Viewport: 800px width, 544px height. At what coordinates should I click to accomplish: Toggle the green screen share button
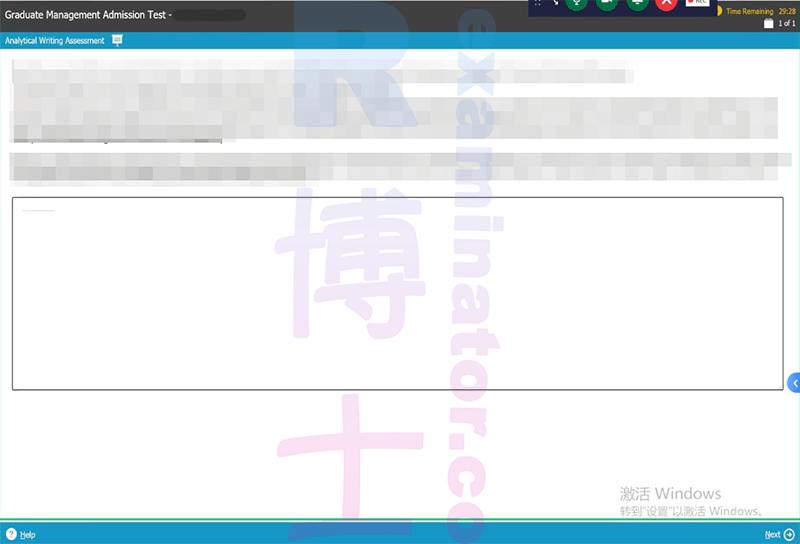[x=637, y=3]
